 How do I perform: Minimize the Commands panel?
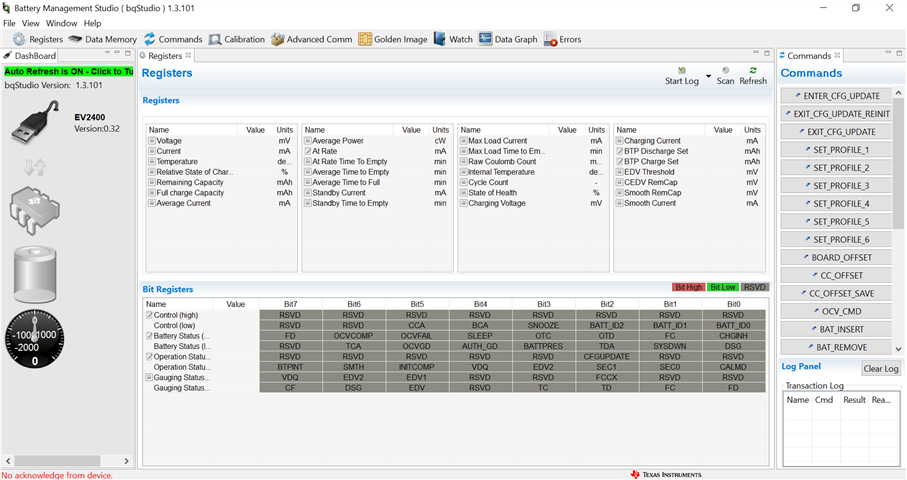tap(888, 53)
